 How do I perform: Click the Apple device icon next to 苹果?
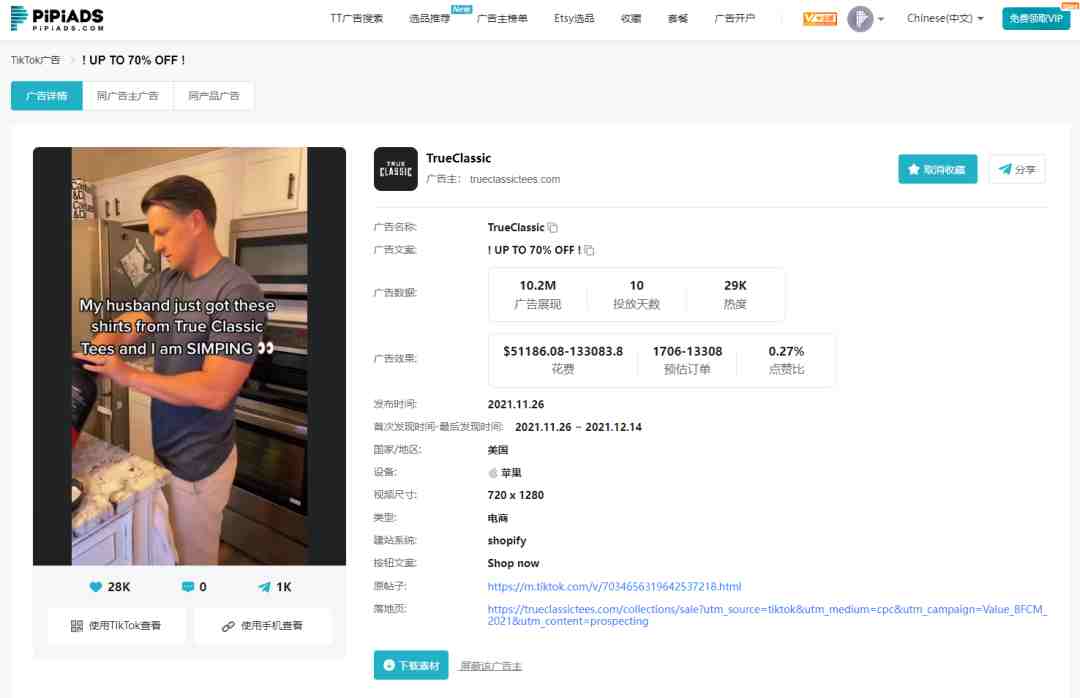pyautogui.click(x=492, y=473)
